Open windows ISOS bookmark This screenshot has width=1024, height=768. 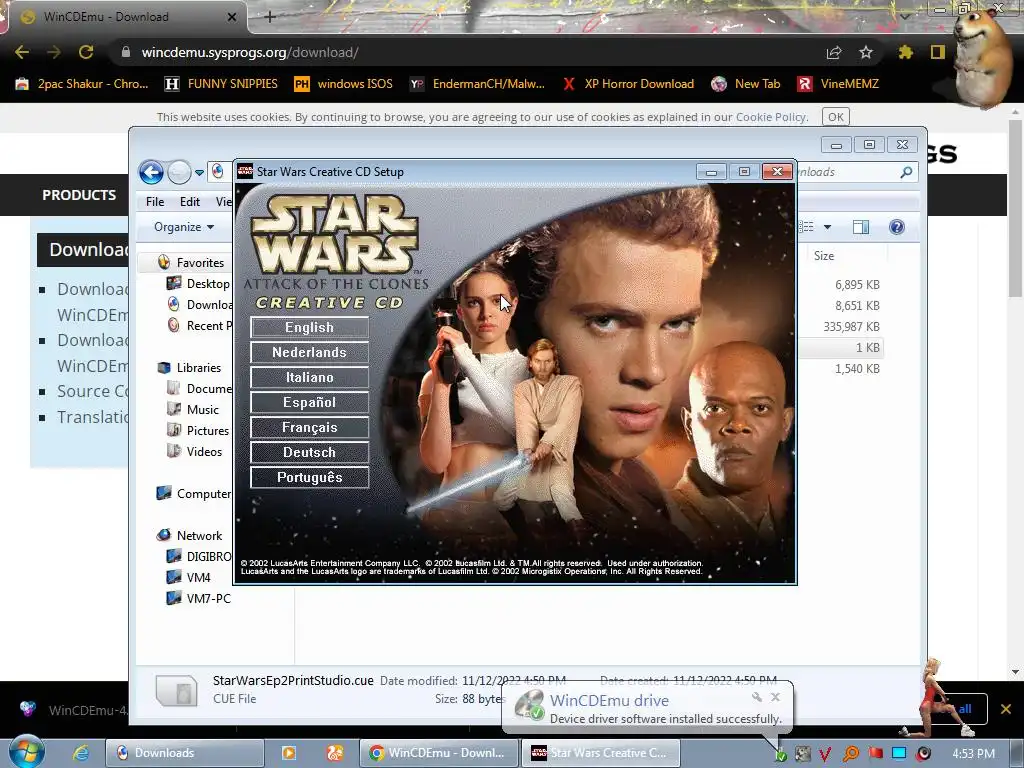click(344, 84)
